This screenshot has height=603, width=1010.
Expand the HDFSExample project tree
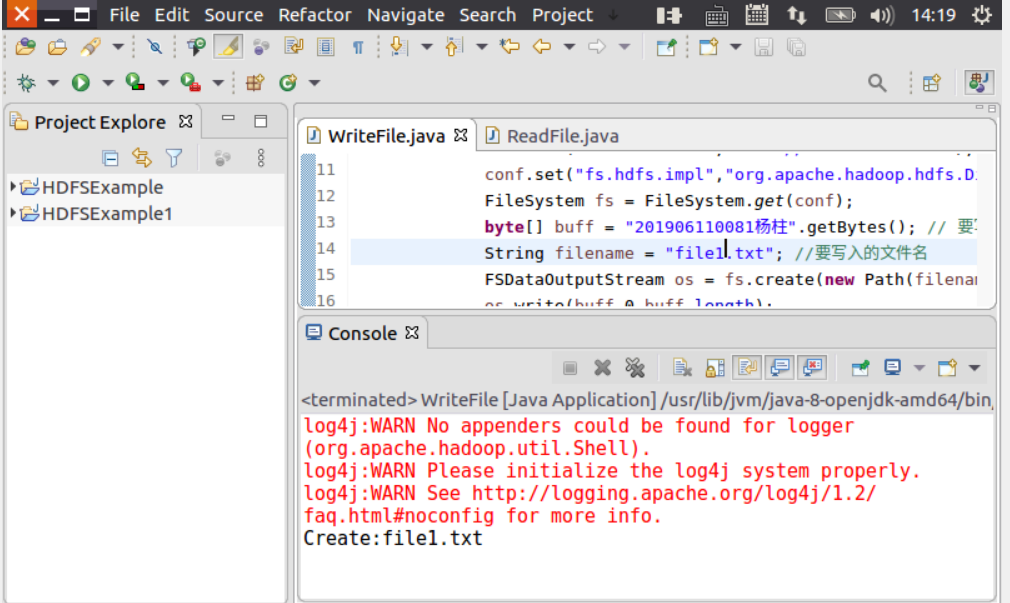(x=13, y=187)
